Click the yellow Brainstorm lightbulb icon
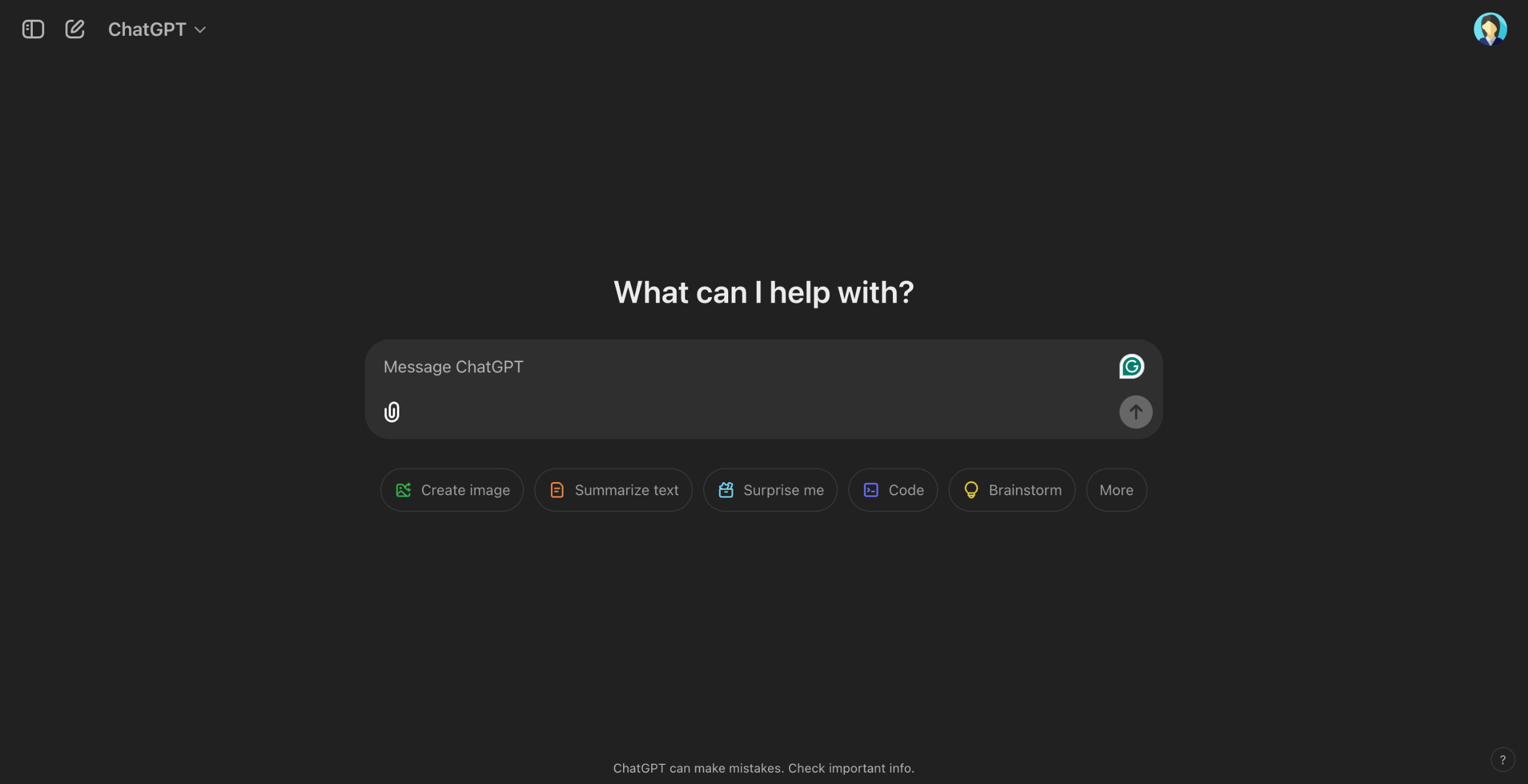 pyautogui.click(x=971, y=490)
